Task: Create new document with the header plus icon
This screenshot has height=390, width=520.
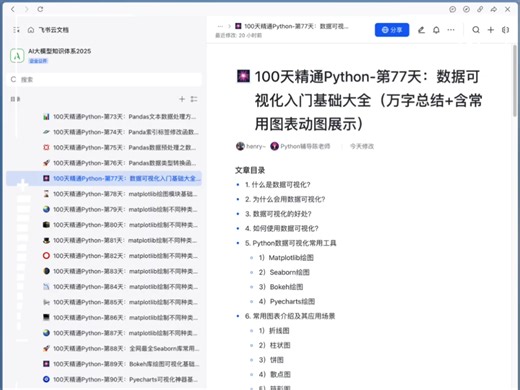Action: pos(491,30)
